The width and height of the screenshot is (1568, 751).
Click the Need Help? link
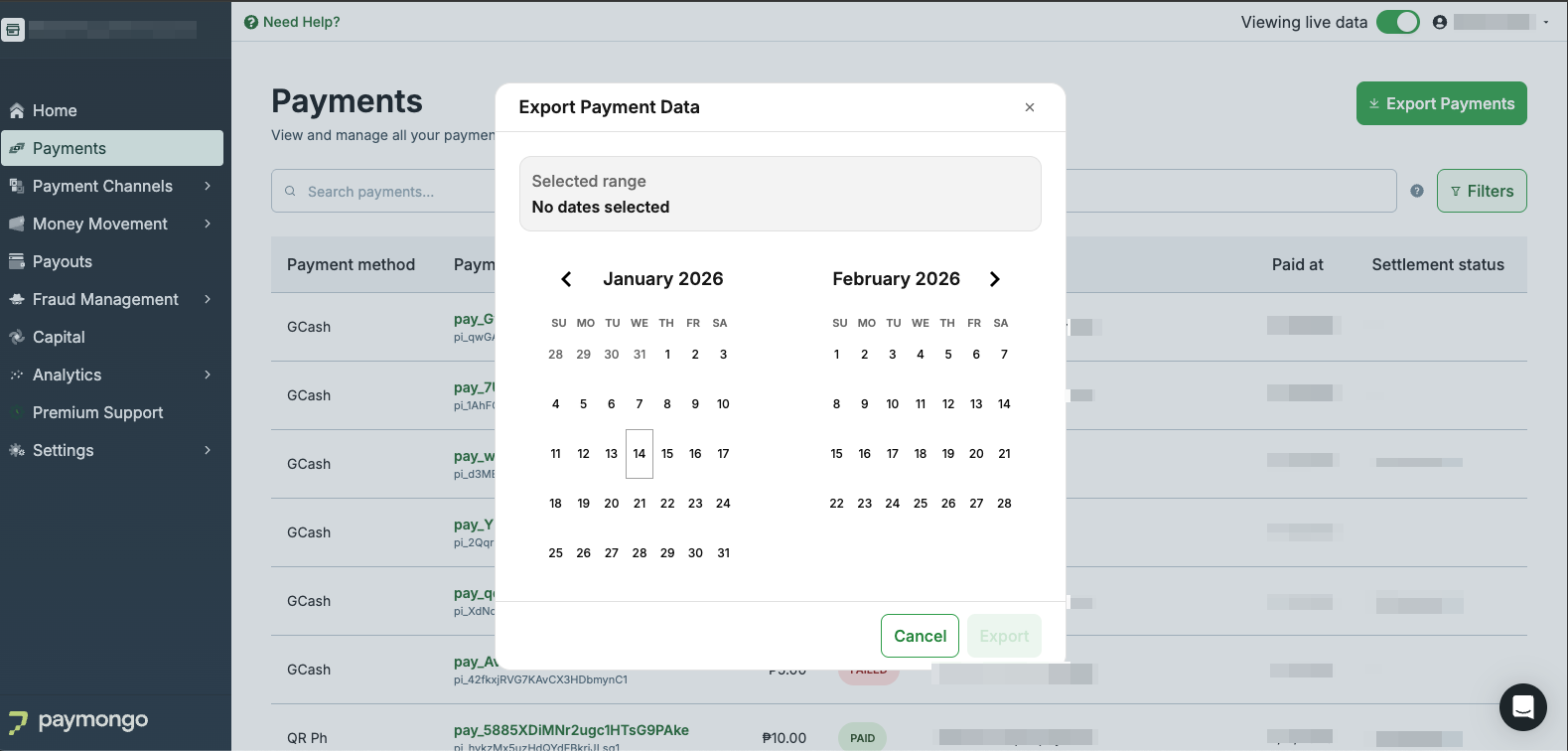point(292,22)
